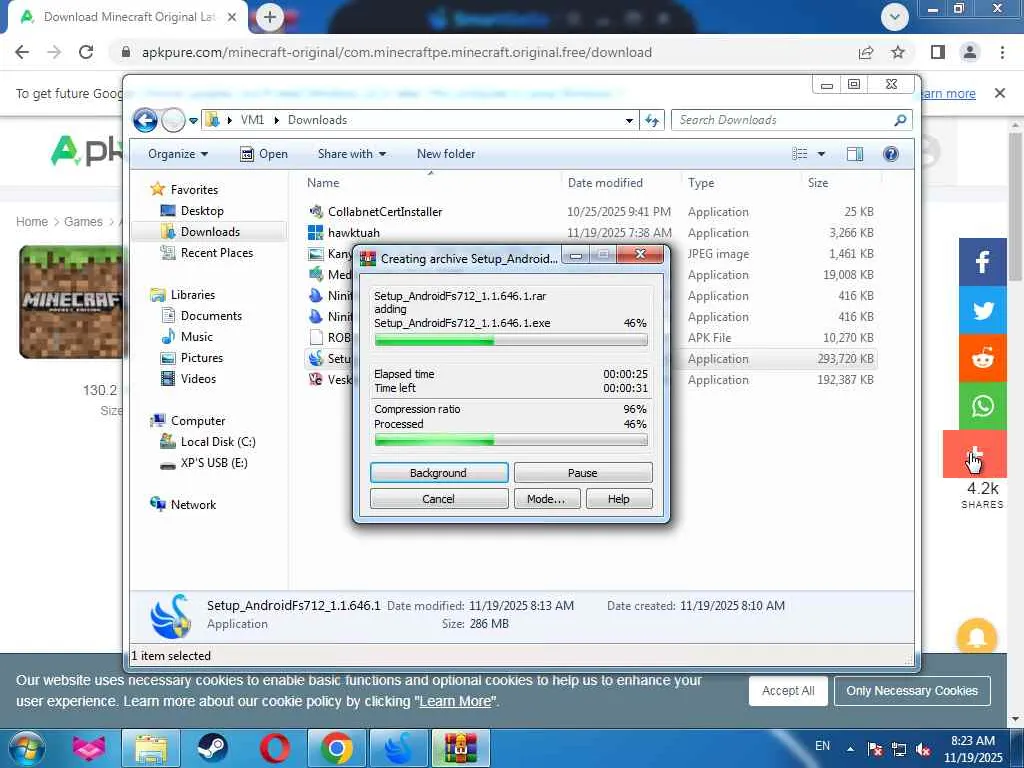This screenshot has width=1024, height=768.
Task: Click the Chrome back button
Action: (22, 52)
